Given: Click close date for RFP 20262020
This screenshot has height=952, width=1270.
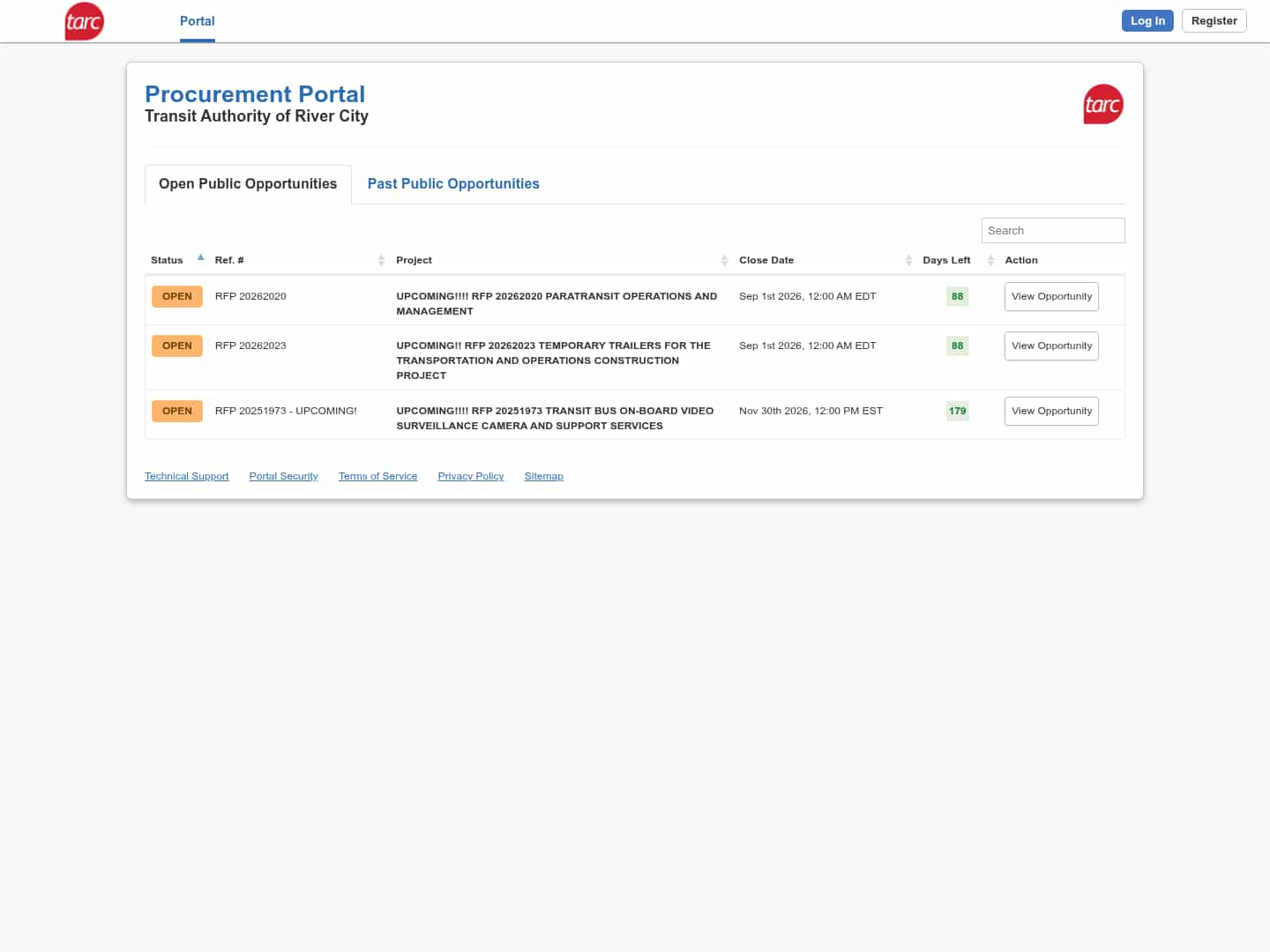Looking at the screenshot, I should 808,297.
